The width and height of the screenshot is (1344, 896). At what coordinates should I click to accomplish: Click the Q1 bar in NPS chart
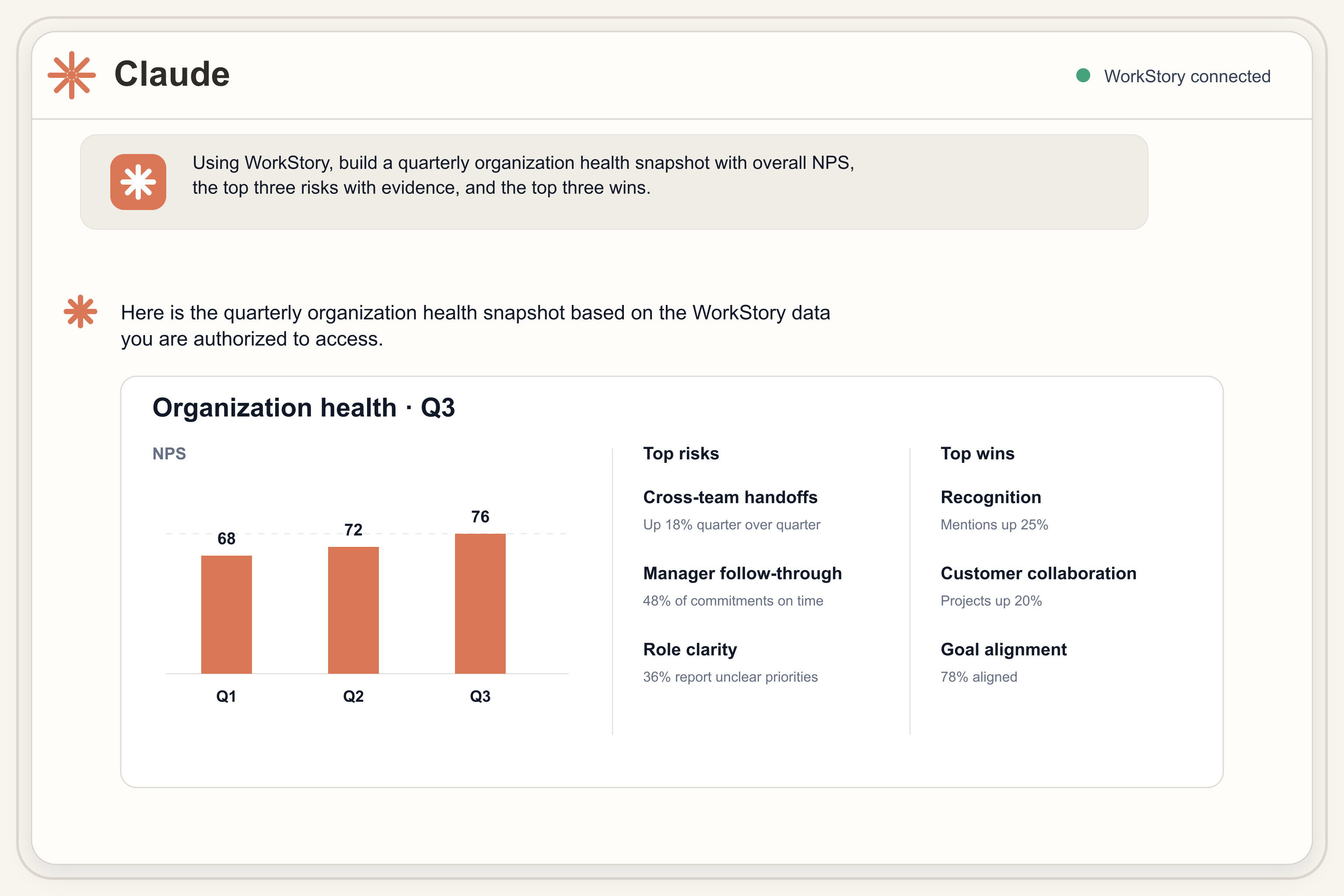pyautogui.click(x=226, y=614)
